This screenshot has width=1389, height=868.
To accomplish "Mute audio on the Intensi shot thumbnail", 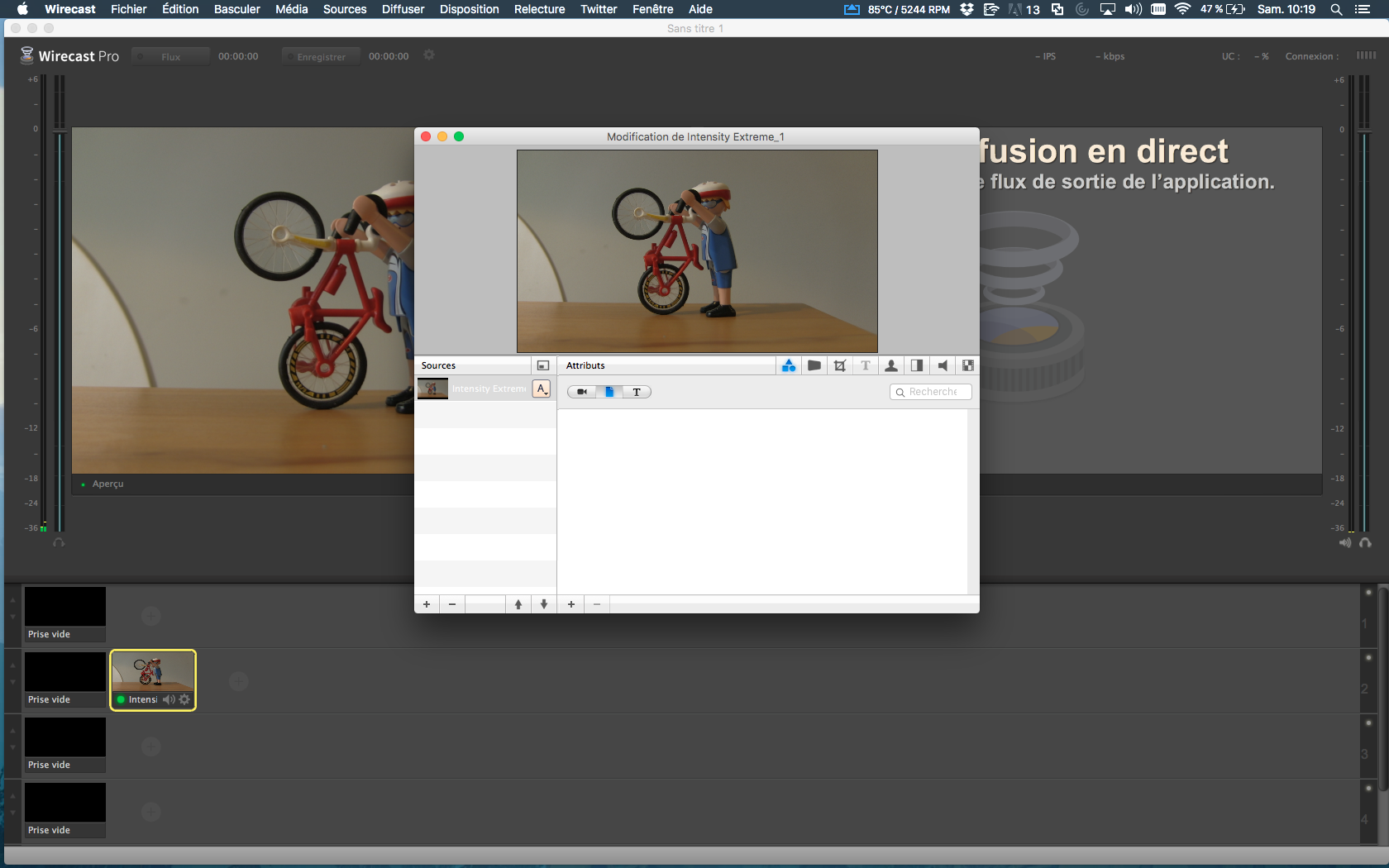I will pyautogui.click(x=169, y=699).
